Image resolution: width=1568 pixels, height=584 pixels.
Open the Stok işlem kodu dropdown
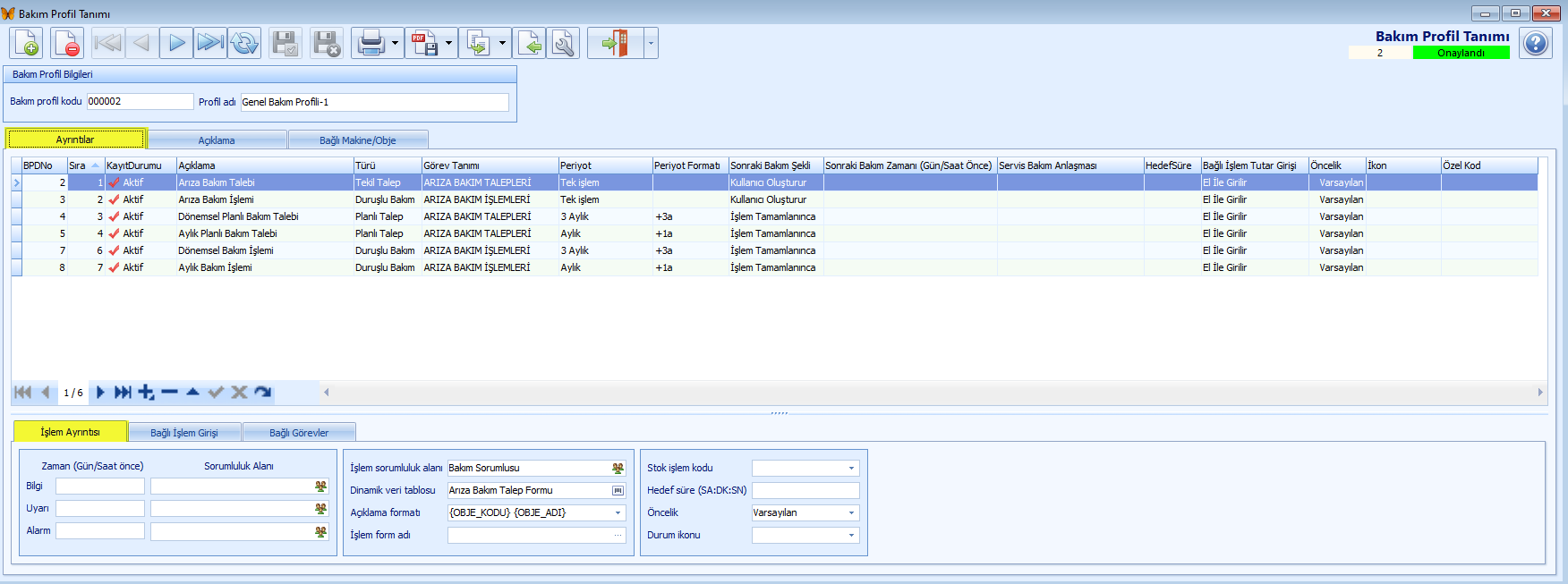pyautogui.click(x=851, y=469)
